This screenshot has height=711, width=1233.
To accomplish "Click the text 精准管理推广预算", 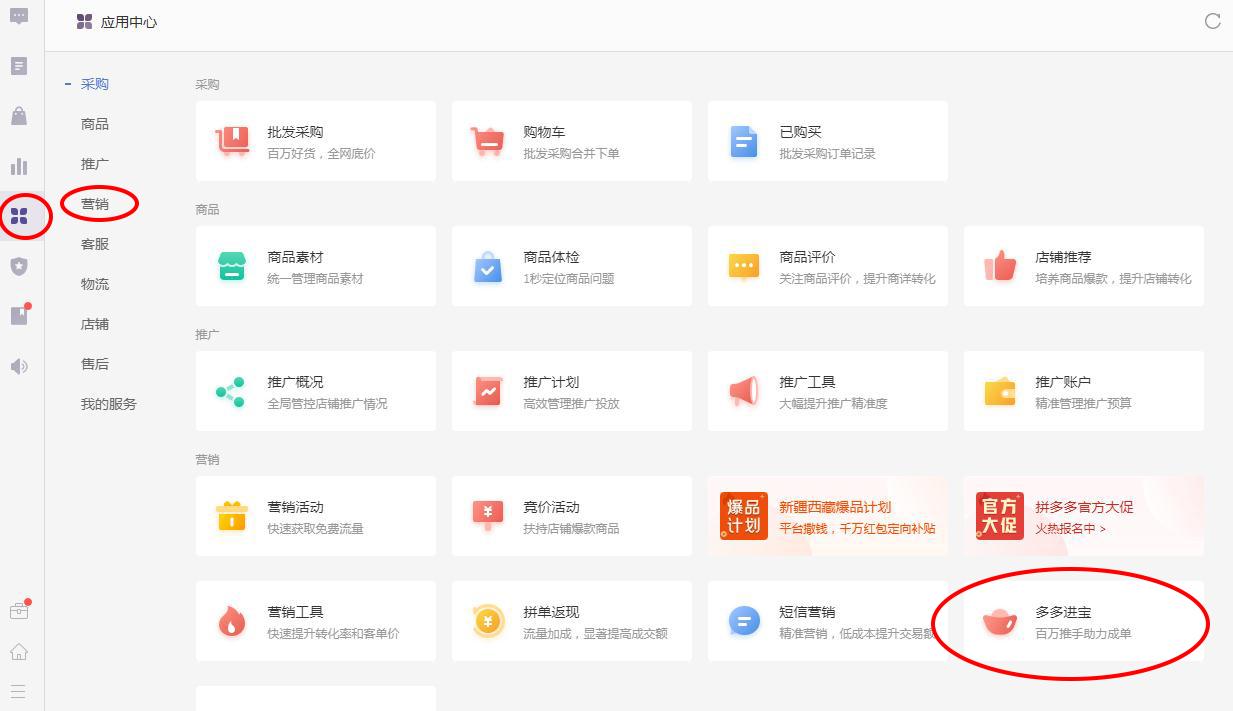I will (x=1083, y=403).
